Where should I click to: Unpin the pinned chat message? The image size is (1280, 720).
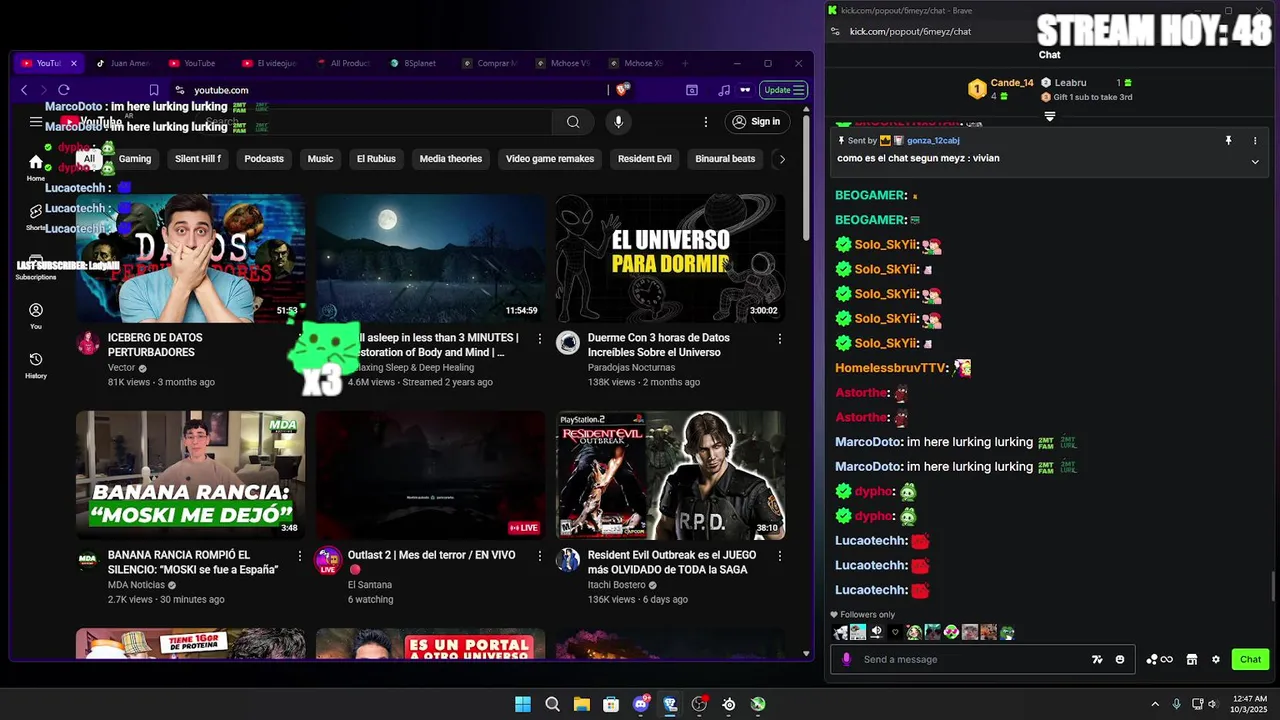pos(1228,141)
